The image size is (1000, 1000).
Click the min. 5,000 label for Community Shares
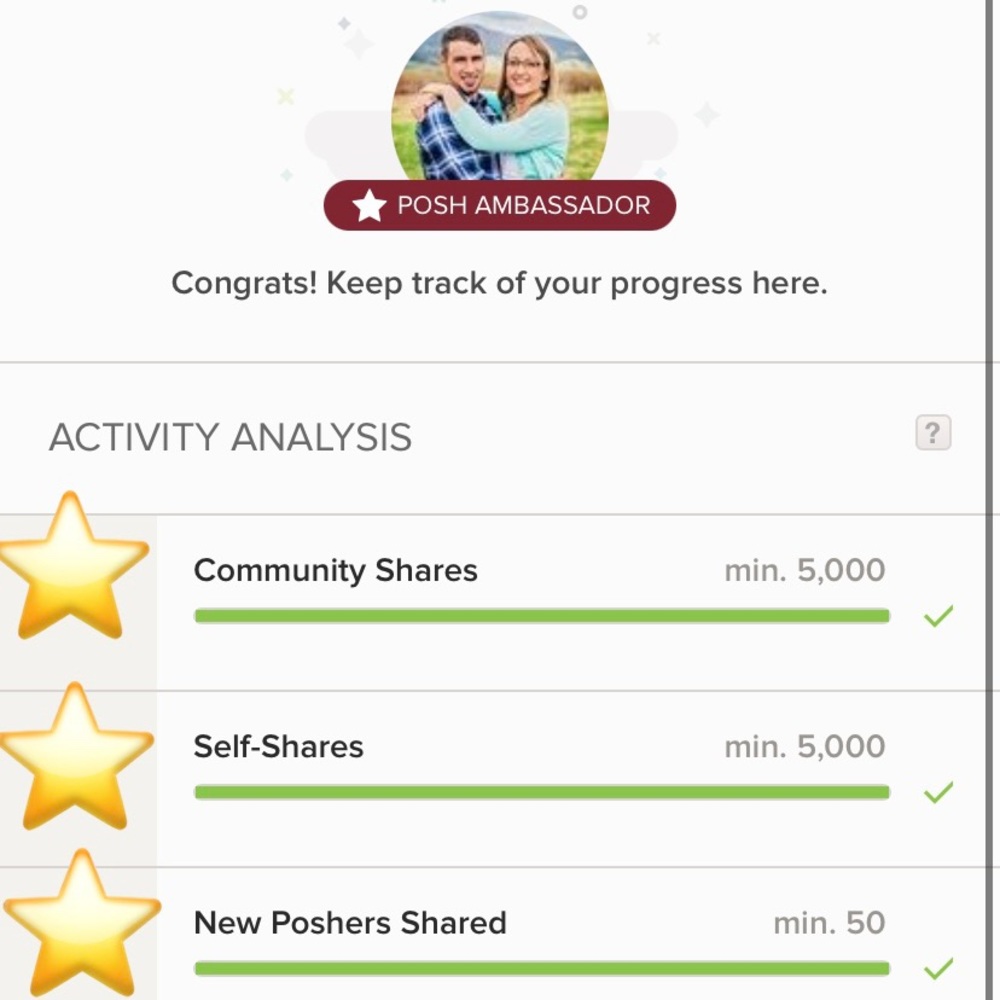point(804,571)
